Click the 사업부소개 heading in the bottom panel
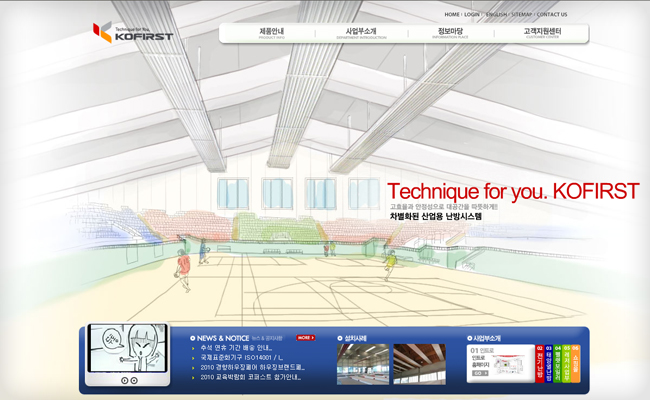Image resolution: width=650 pixels, height=400 pixels. [x=487, y=338]
